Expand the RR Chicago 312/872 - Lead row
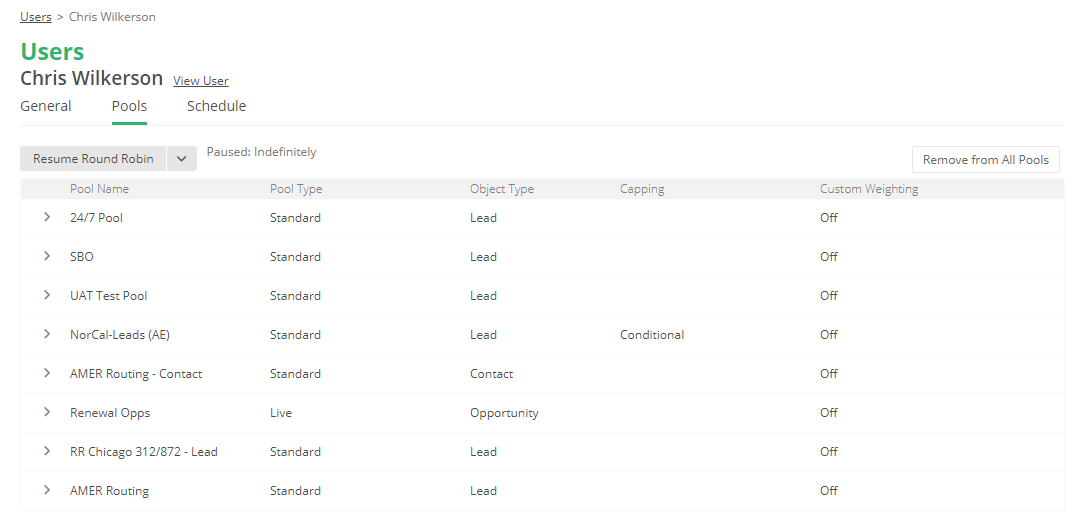Viewport: 1088px width, 512px height. tap(47, 451)
